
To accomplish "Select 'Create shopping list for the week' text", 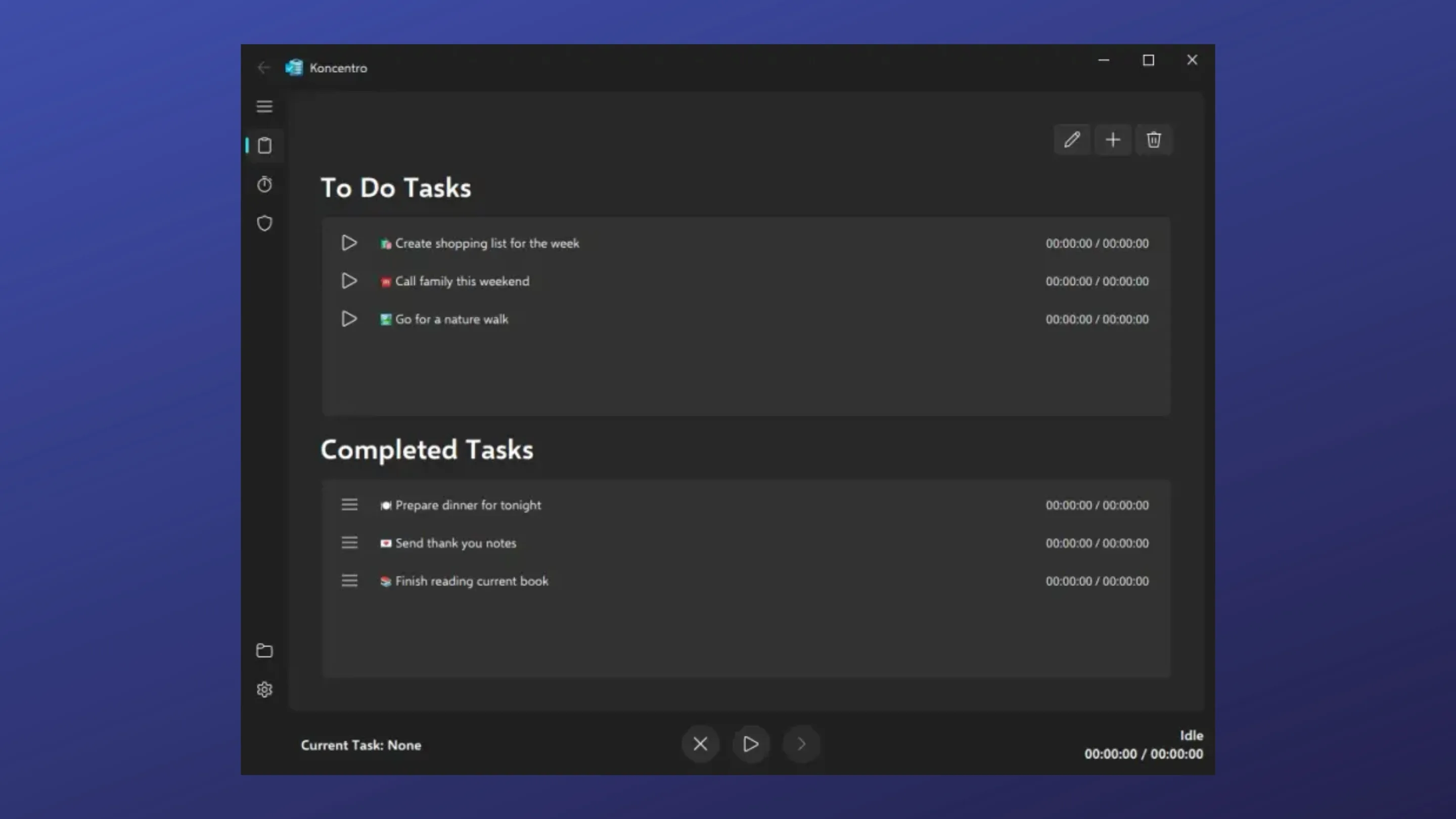I will pyautogui.click(x=487, y=244).
